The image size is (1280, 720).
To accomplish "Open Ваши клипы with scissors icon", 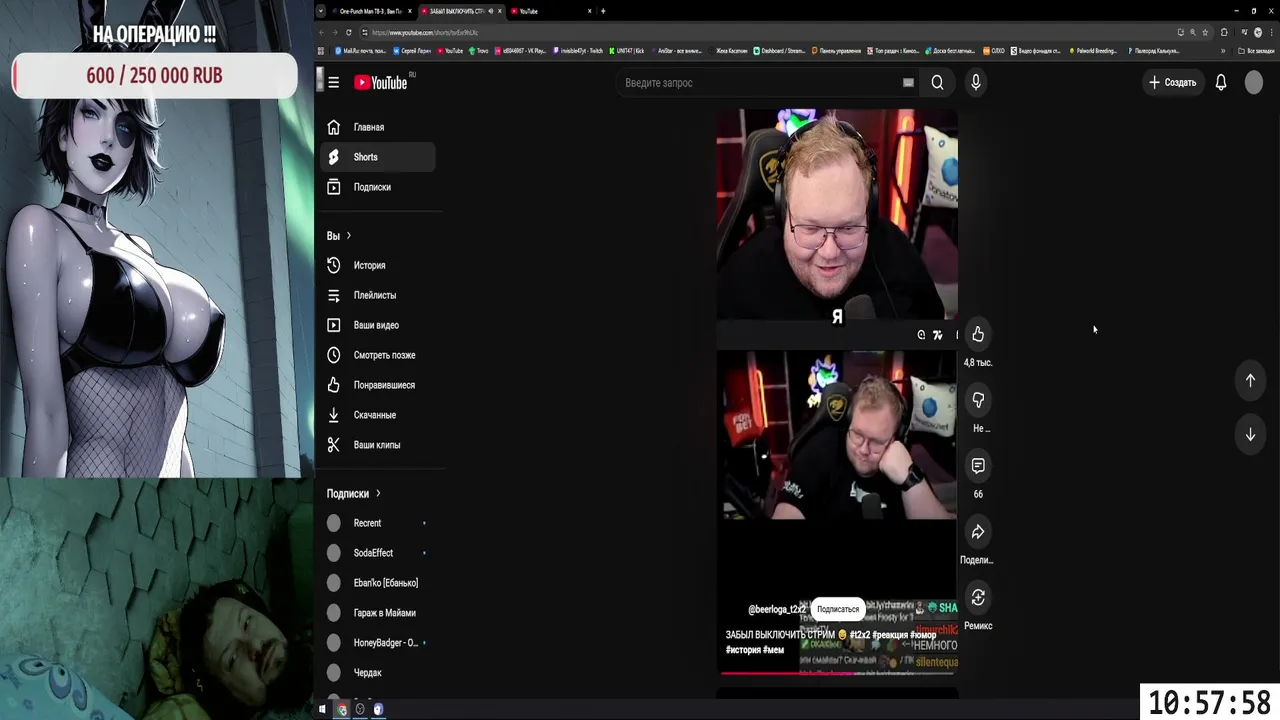I will 377,445.
